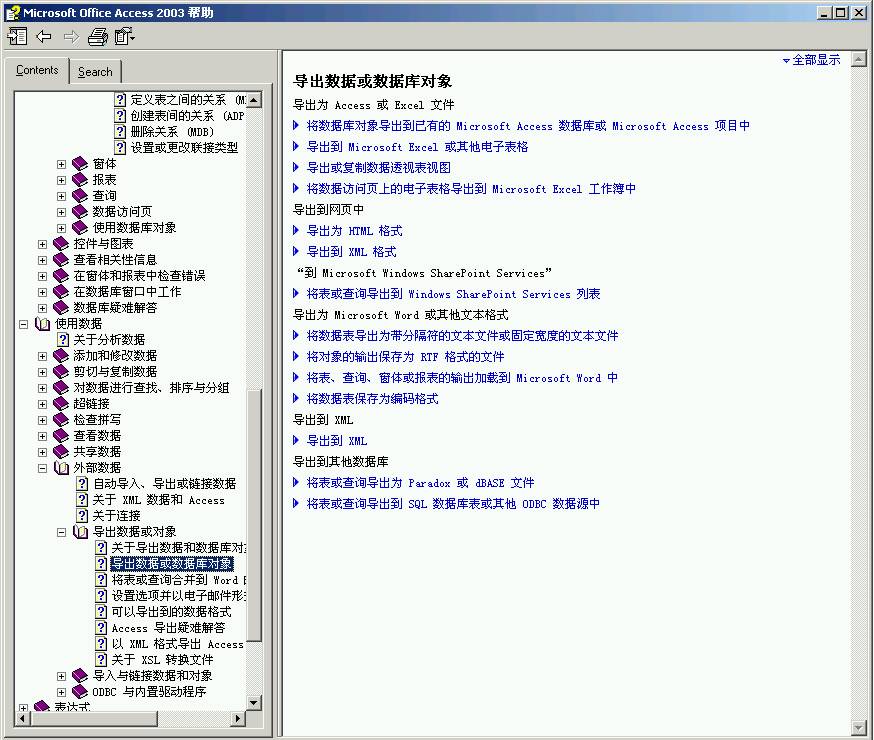This screenshot has height=740, width=874.
Task: Switch to the Search tab
Action: (x=95, y=72)
